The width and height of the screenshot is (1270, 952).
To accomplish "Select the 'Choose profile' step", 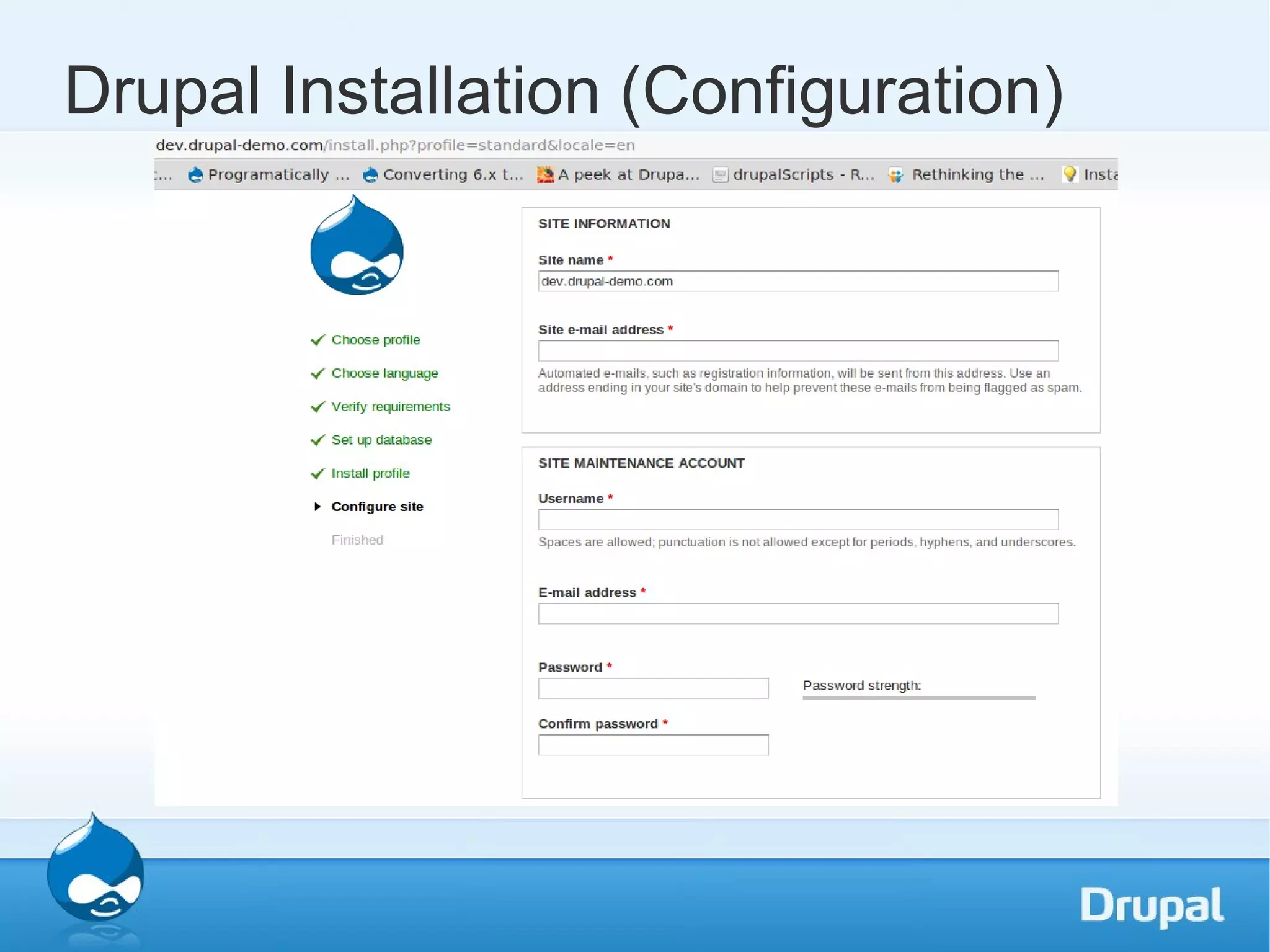I will click(x=376, y=340).
